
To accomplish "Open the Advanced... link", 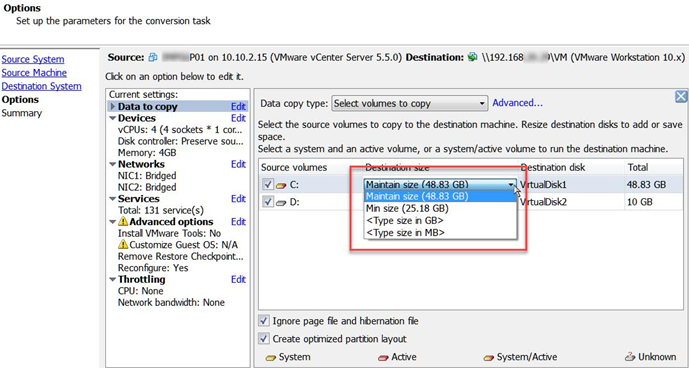I will tap(518, 103).
